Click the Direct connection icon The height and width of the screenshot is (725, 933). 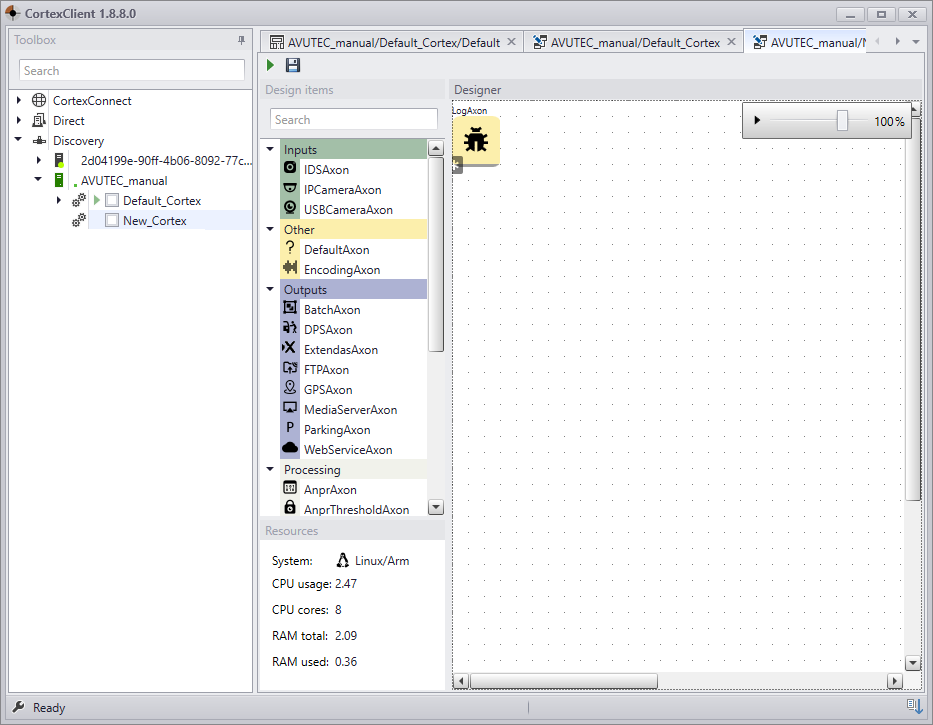coord(39,120)
